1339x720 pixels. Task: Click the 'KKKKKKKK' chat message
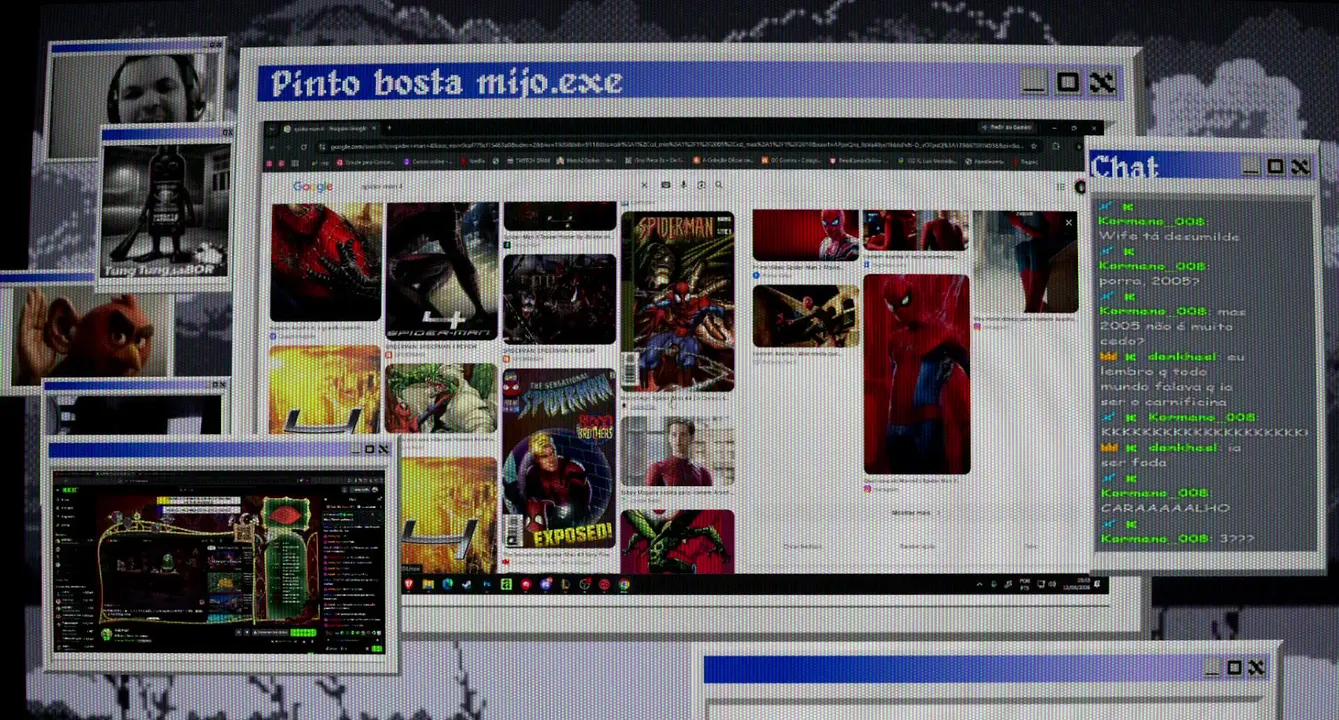(1203, 432)
